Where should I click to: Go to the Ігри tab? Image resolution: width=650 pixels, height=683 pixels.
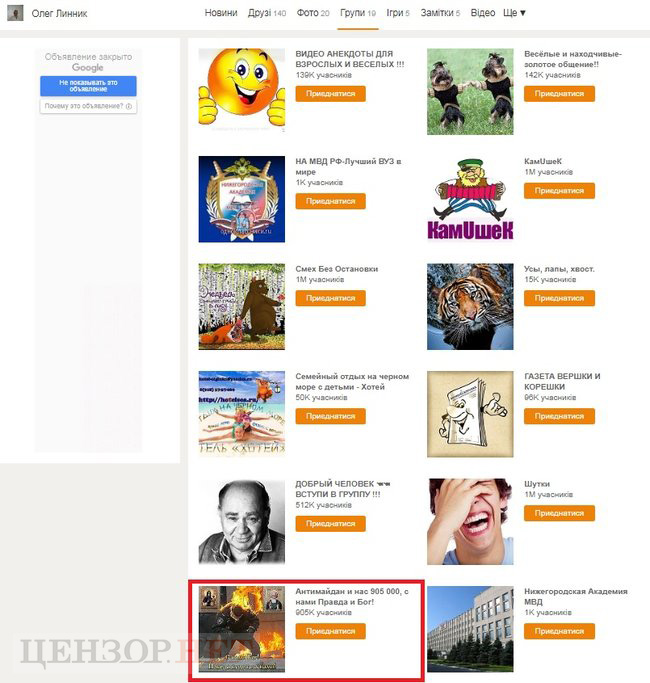[x=398, y=13]
